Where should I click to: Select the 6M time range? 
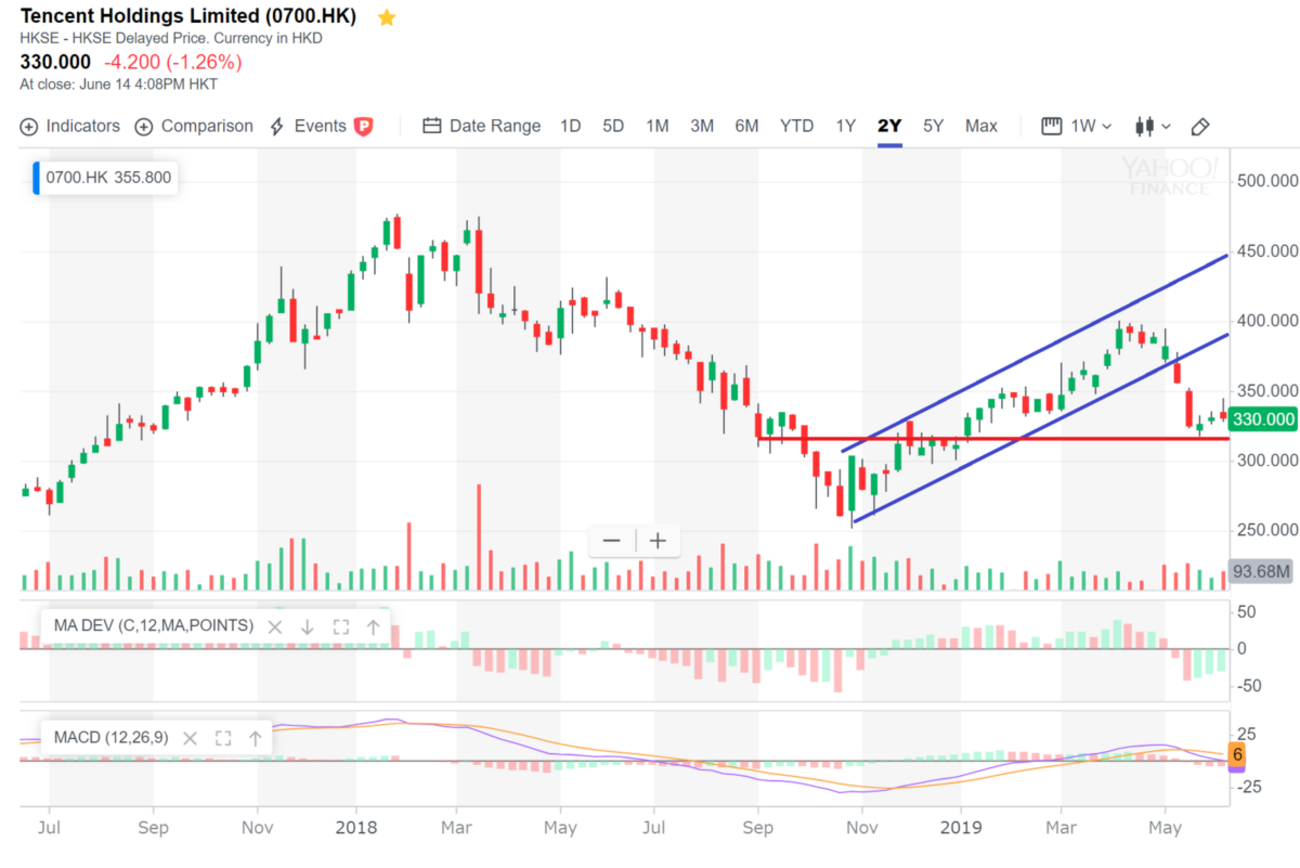pos(747,126)
